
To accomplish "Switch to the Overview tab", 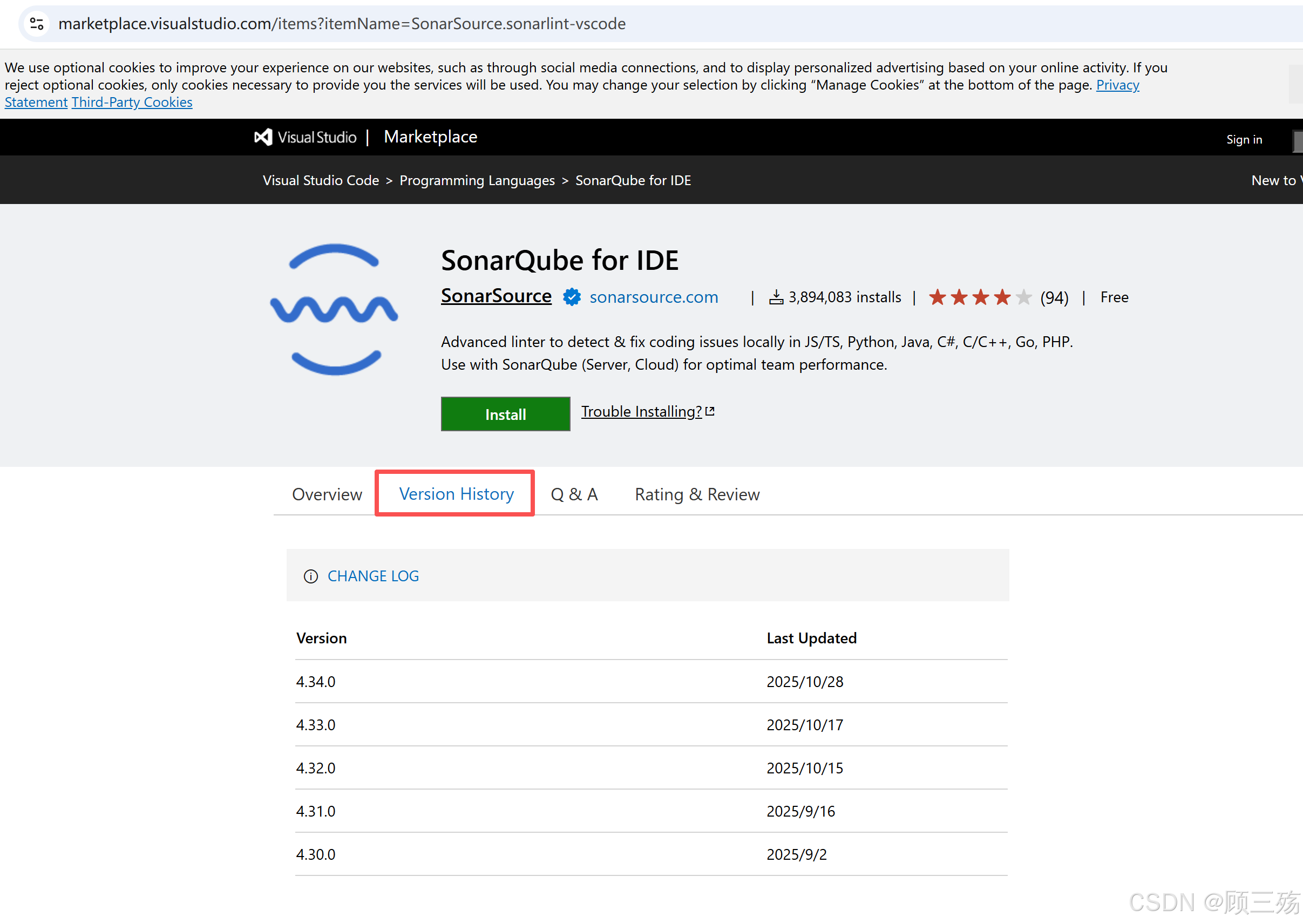I will 327,494.
